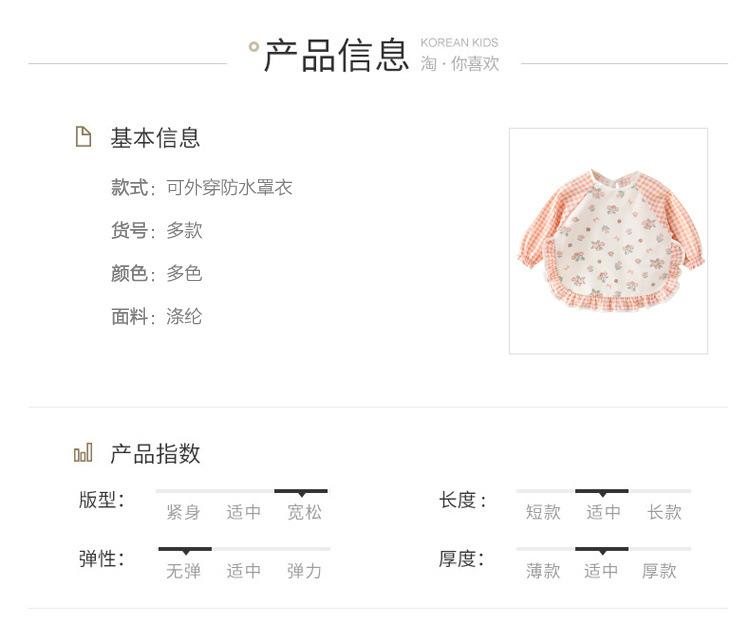Click the 涤纶 fabric value text

click(184, 317)
